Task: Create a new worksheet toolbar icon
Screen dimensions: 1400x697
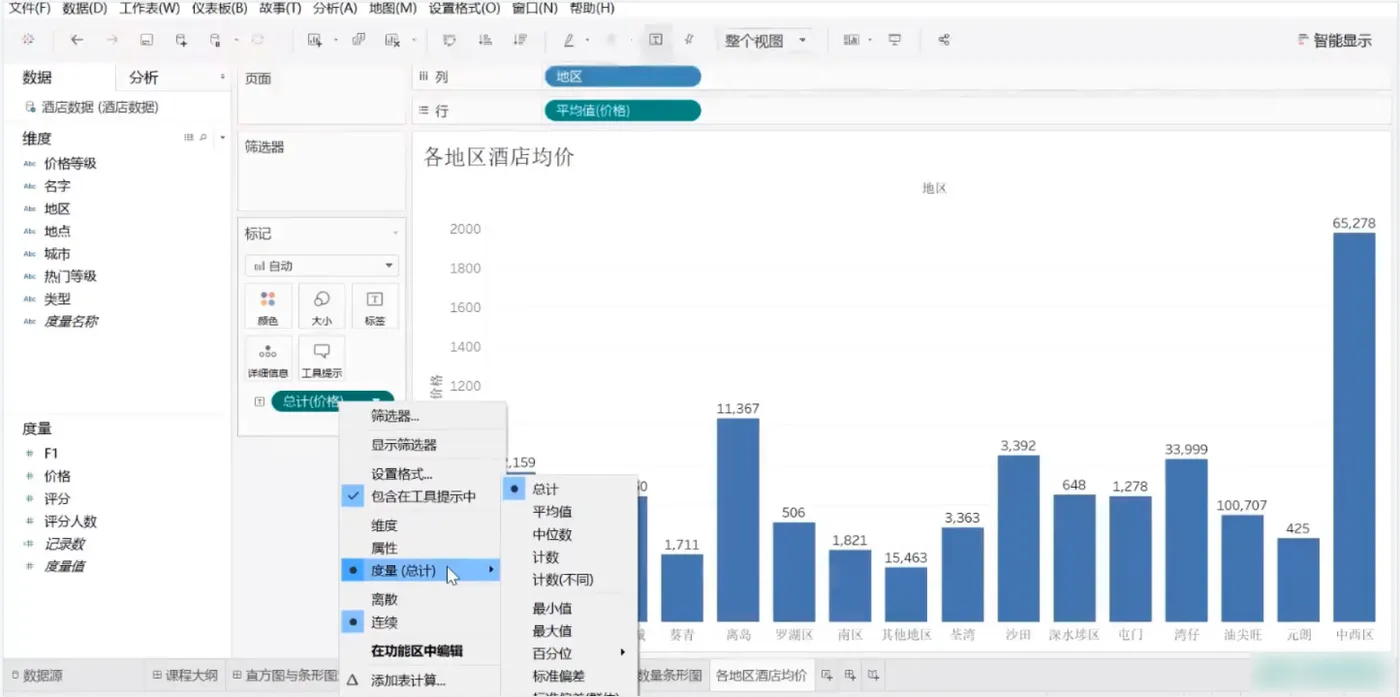Action: [x=314, y=40]
